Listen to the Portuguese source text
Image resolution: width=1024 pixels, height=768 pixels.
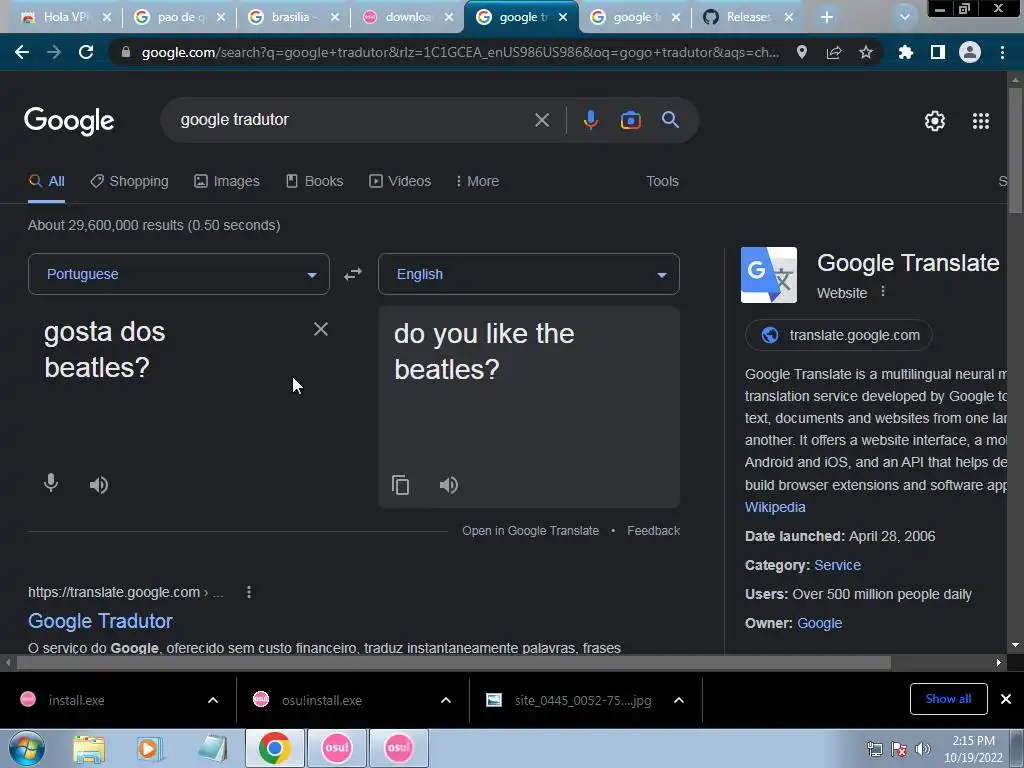tap(99, 485)
